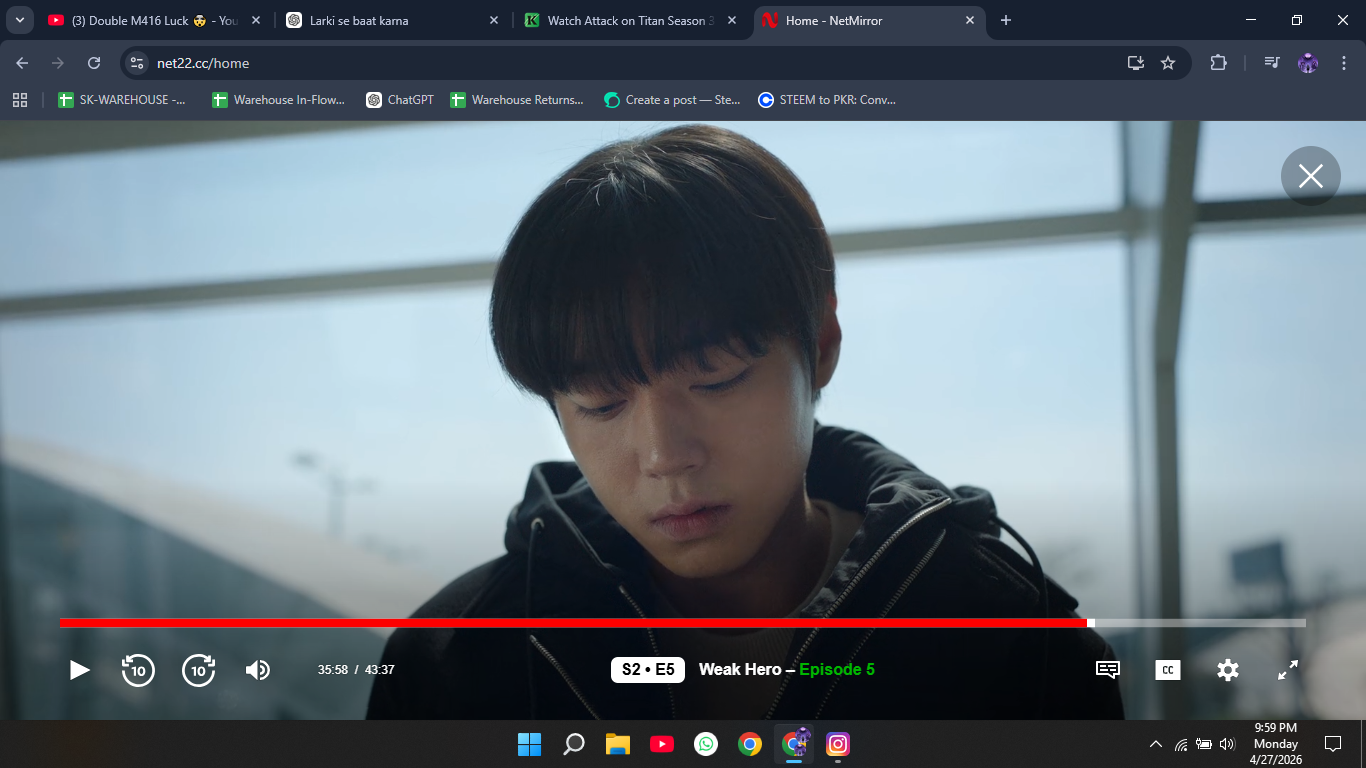Open the episodes list icon in player
Viewport: 1366px width, 768px height.
1108,670
